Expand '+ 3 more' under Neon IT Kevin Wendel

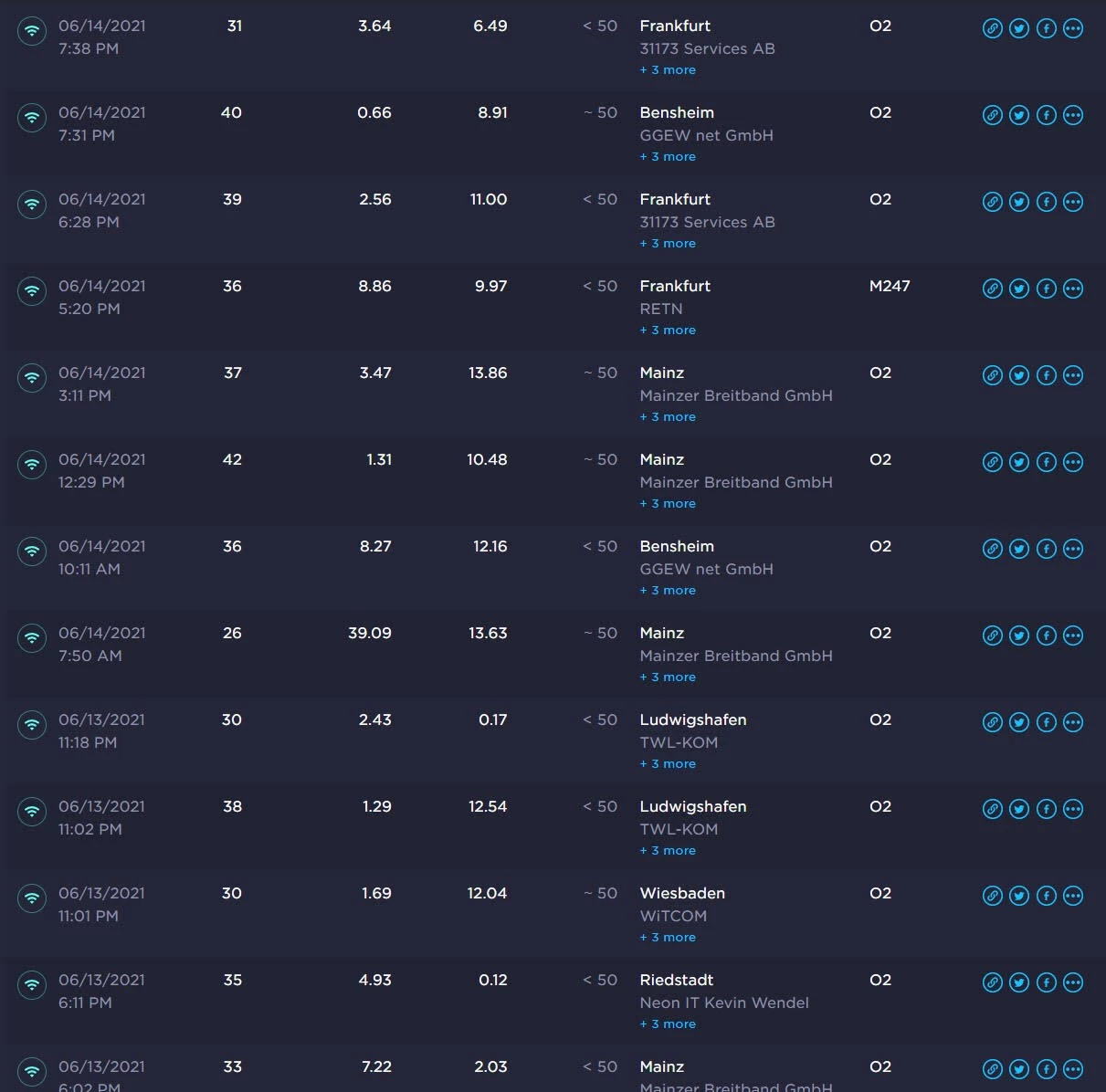(668, 1024)
